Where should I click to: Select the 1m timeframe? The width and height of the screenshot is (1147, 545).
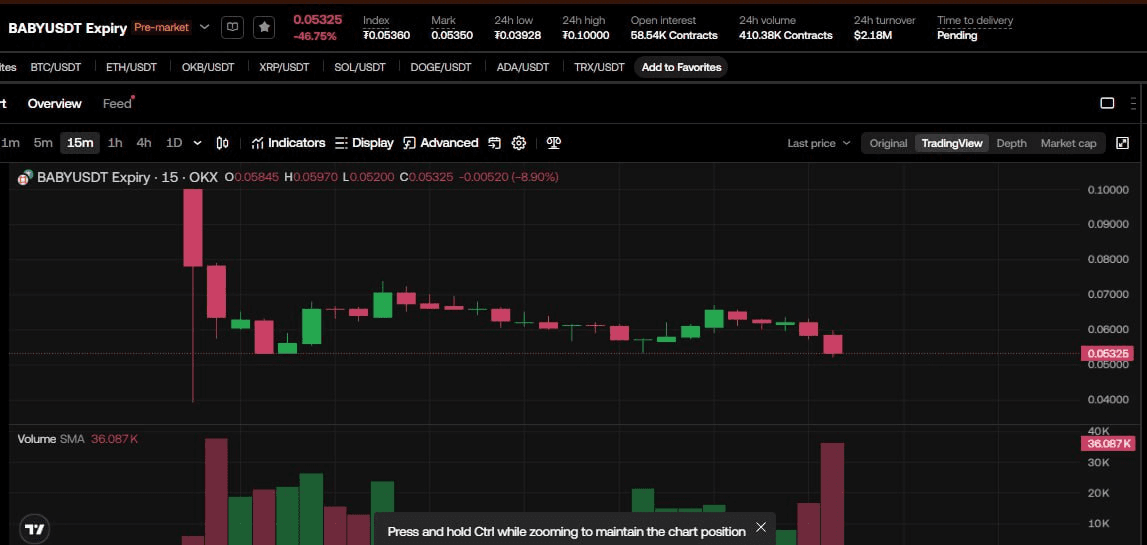point(10,143)
